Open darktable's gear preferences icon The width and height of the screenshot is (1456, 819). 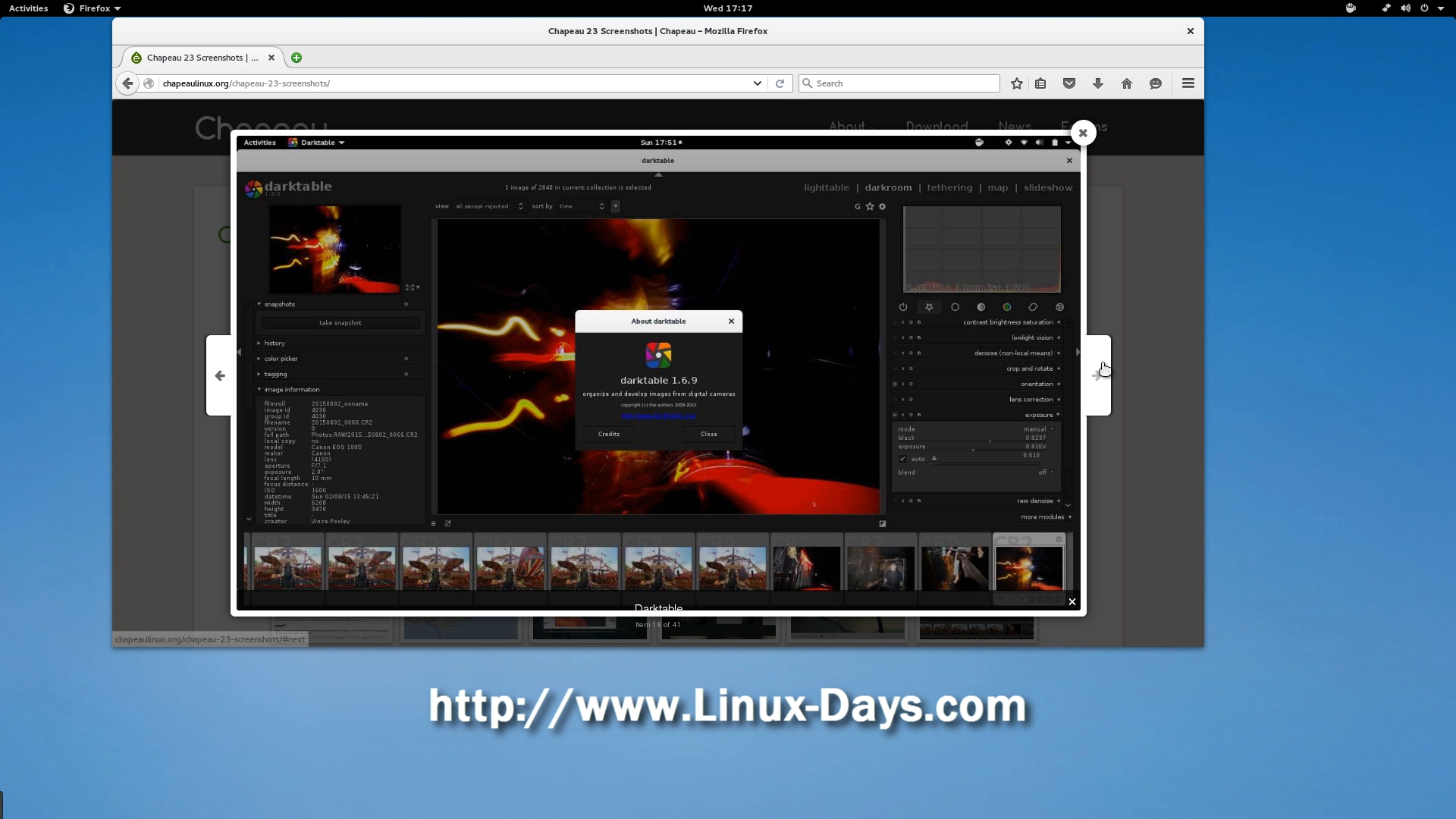pyautogui.click(x=882, y=206)
